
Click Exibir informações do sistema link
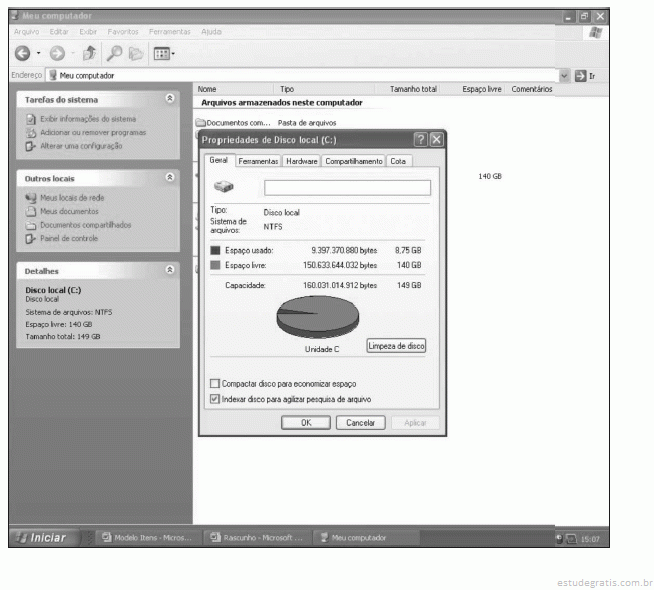[x=88, y=119]
